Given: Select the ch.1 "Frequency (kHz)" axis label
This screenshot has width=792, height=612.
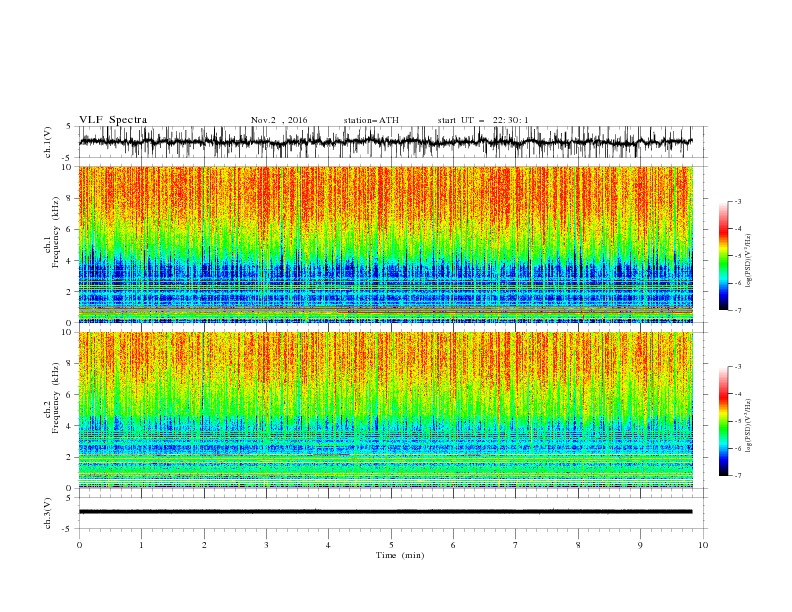Looking at the screenshot, I should [x=56, y=232].
